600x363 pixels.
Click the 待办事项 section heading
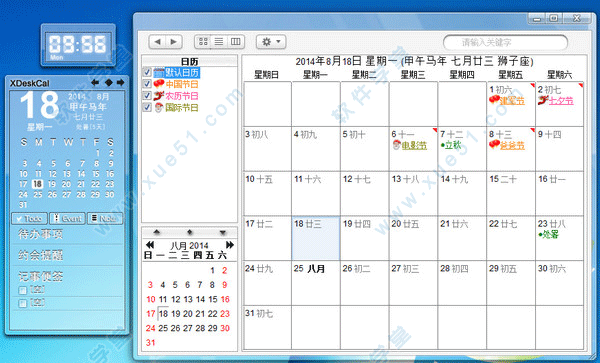pos(41,234)
